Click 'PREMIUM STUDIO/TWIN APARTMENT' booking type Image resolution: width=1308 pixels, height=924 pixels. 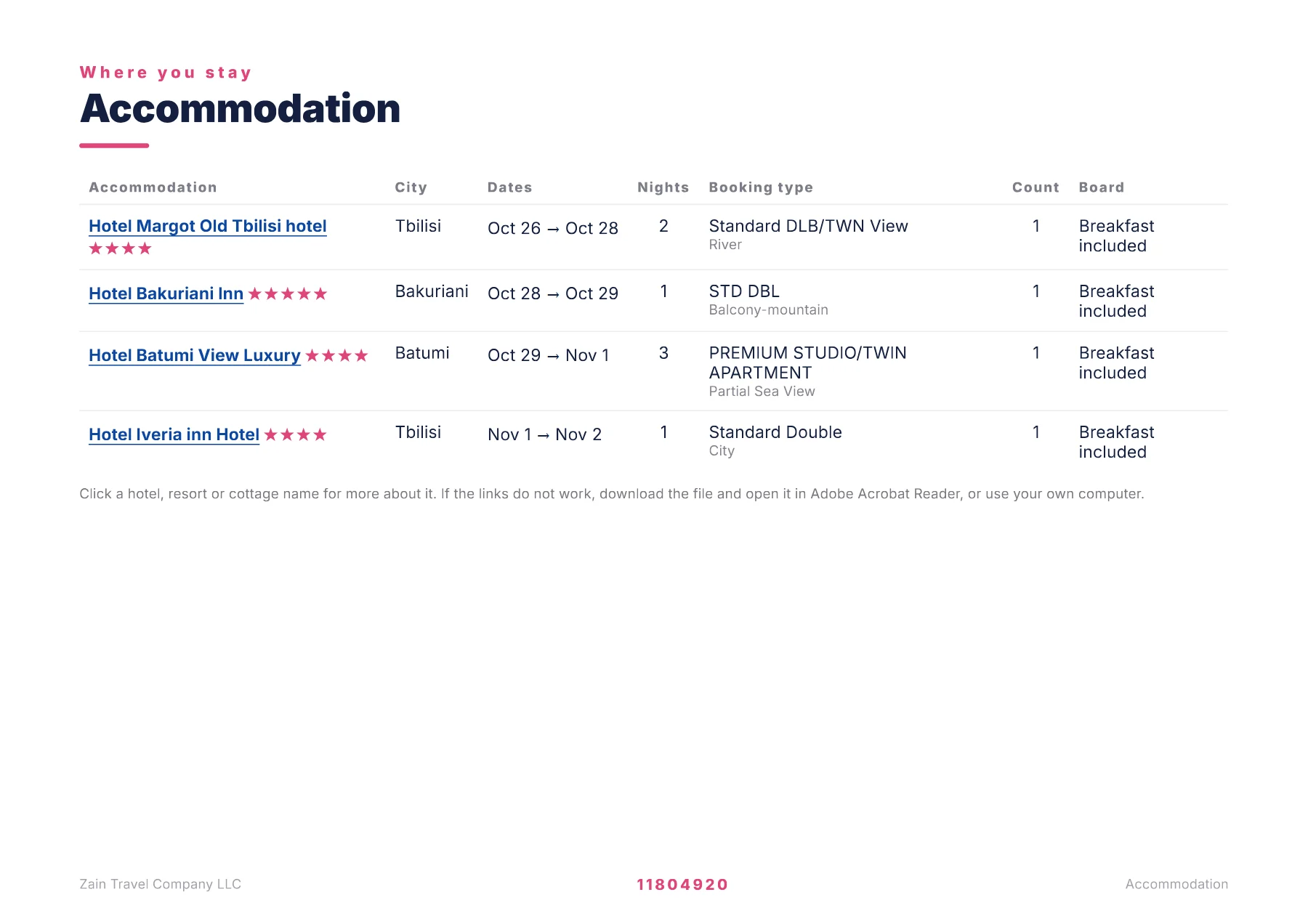click(x=808, y=362)
